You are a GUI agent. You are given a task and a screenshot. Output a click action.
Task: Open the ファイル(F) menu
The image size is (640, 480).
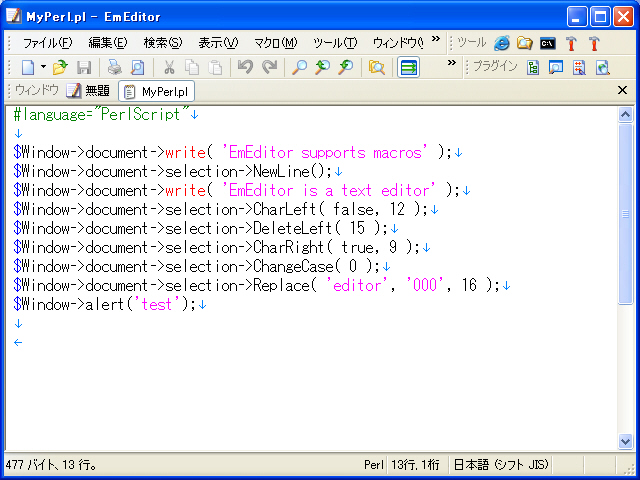[47, 43]
